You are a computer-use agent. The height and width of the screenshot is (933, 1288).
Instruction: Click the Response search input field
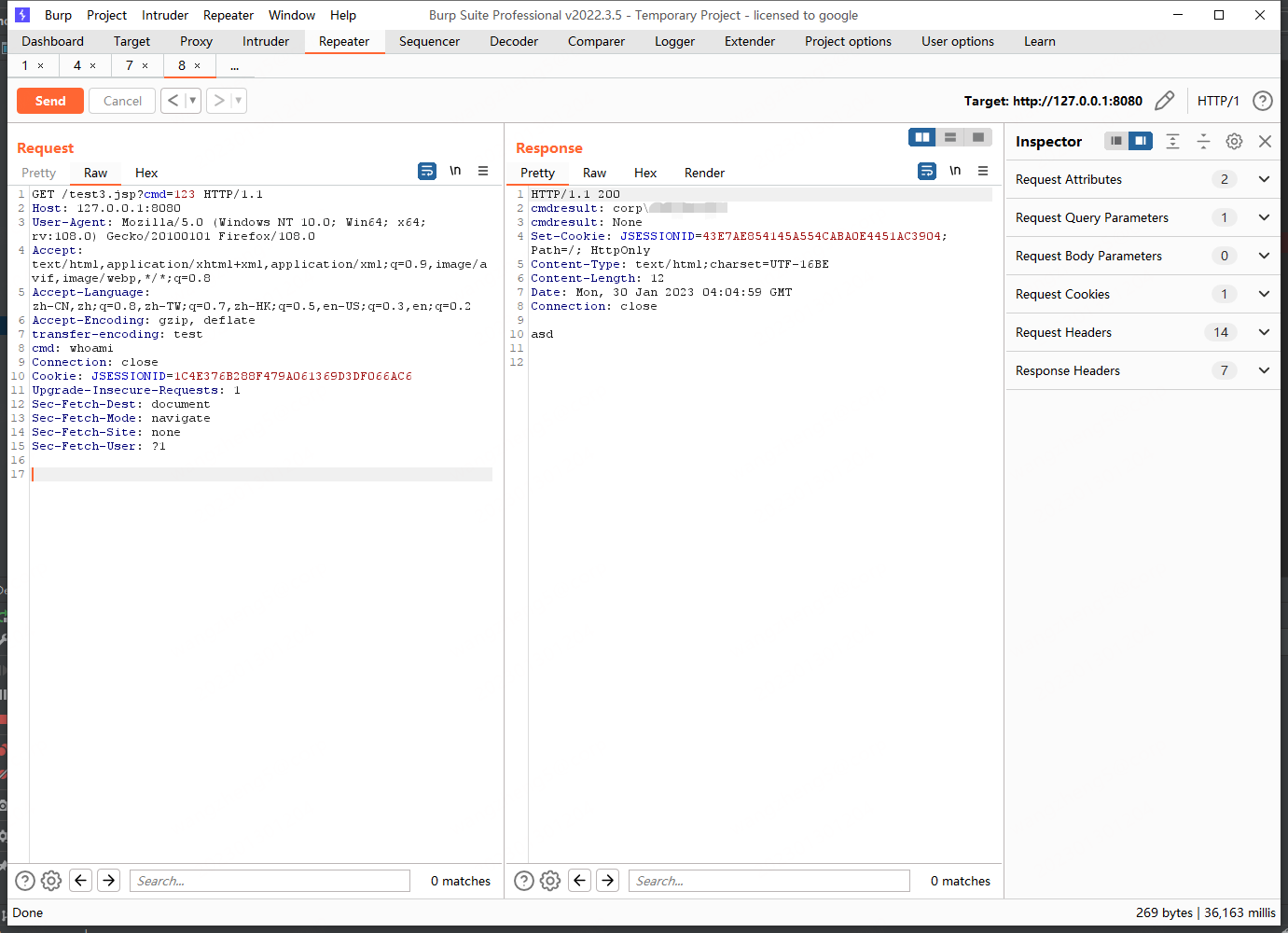pyautogui.click(x=769, y=881)
